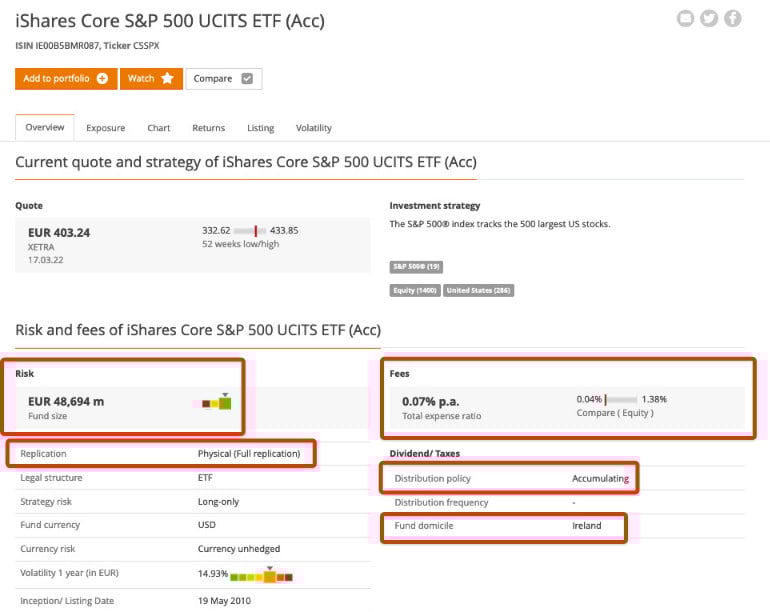Screen dimensions: 770x612
Task: Toggle the Compare checkbox
Action: tap(247, 79)
